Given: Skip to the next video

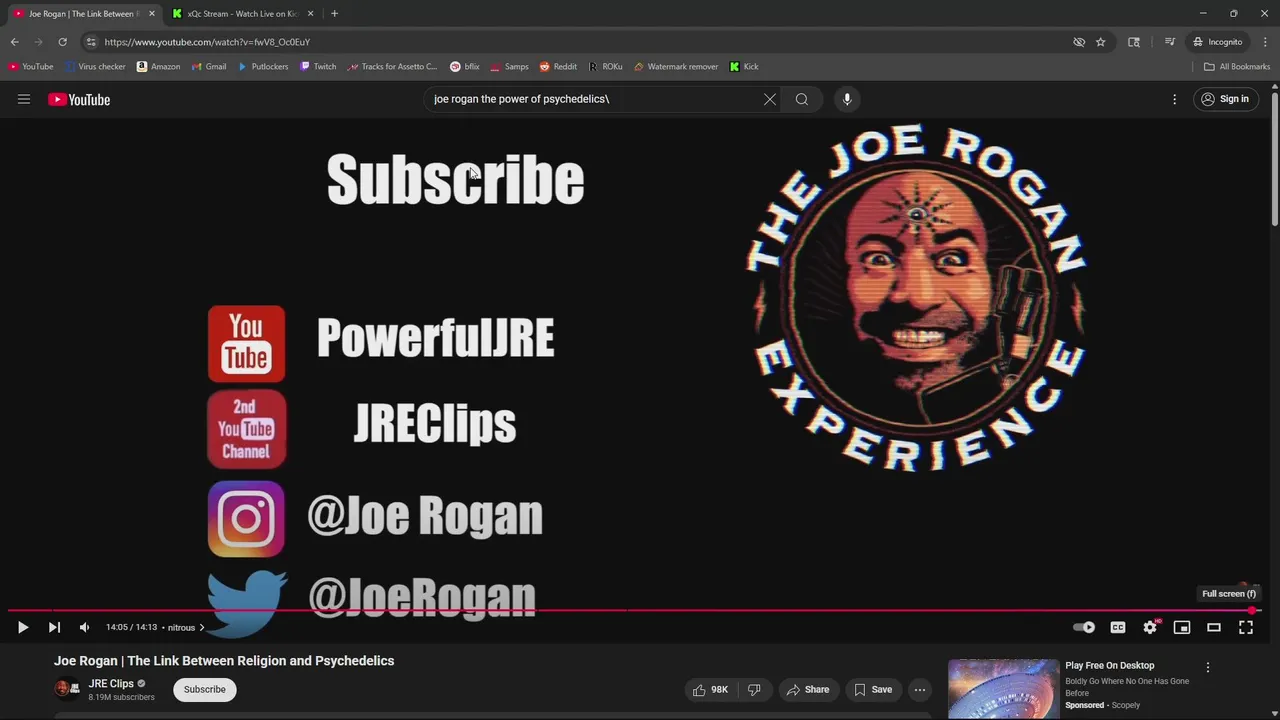Looking at the screenshot, I should 54,627.
